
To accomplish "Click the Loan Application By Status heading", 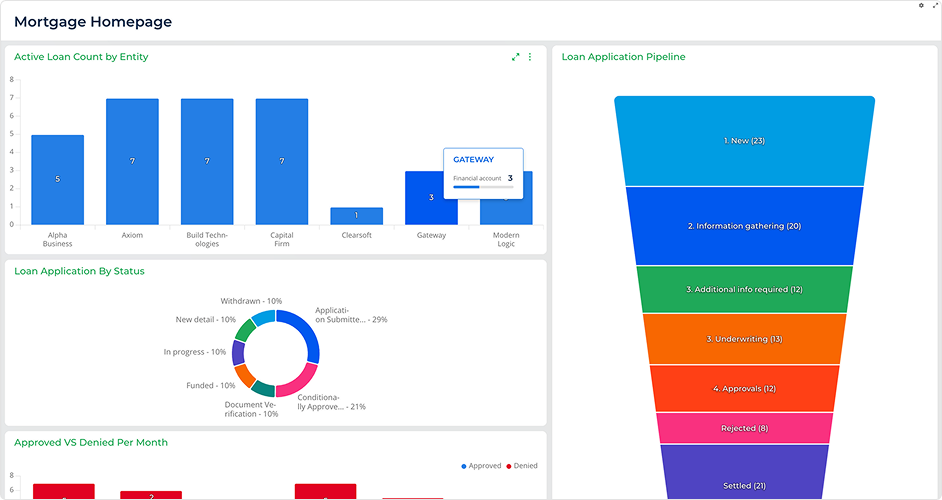I will (x=79, y=271).
